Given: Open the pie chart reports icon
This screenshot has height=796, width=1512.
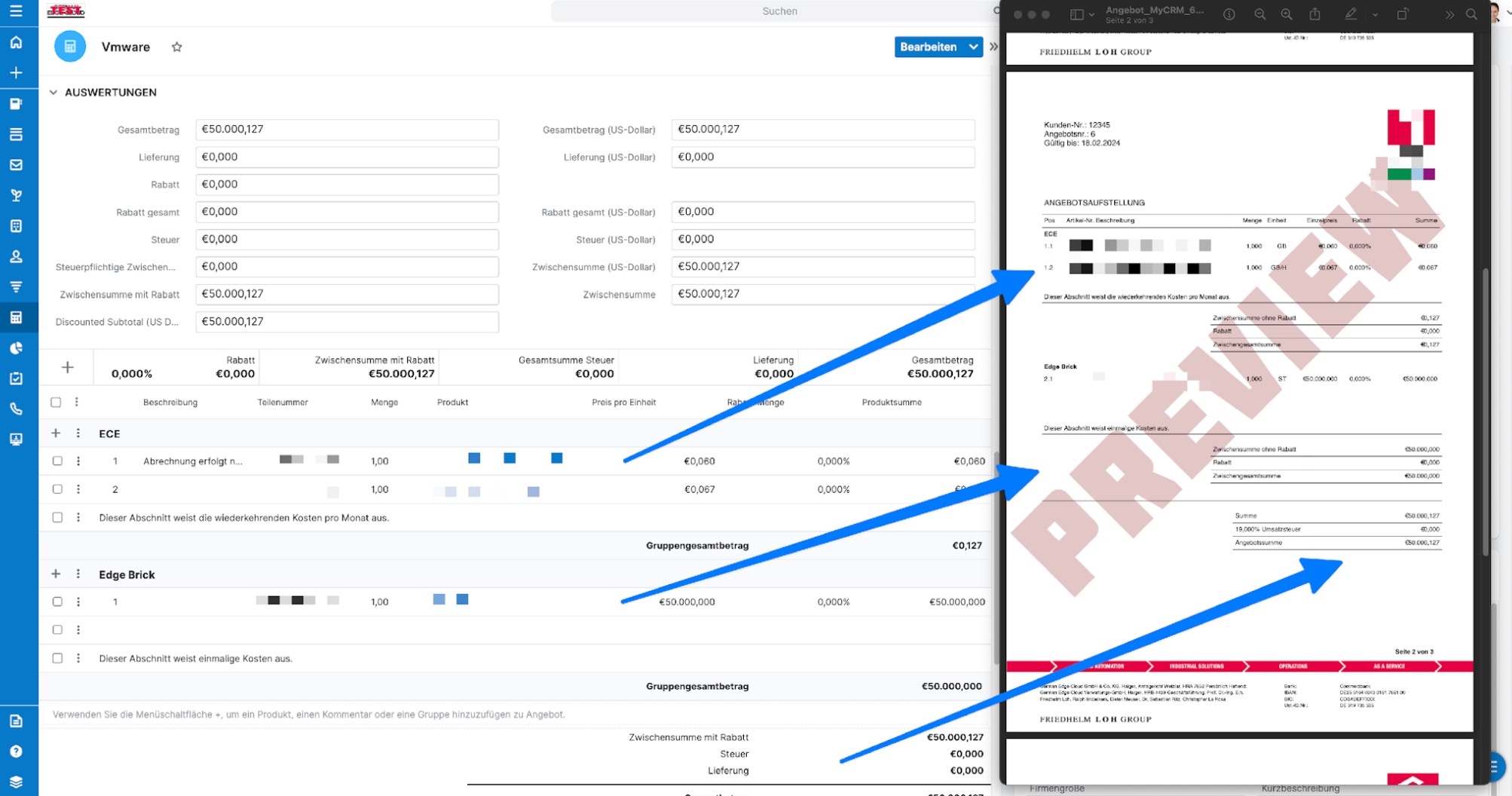Looking at the screenshot, I should coord(16,348).
